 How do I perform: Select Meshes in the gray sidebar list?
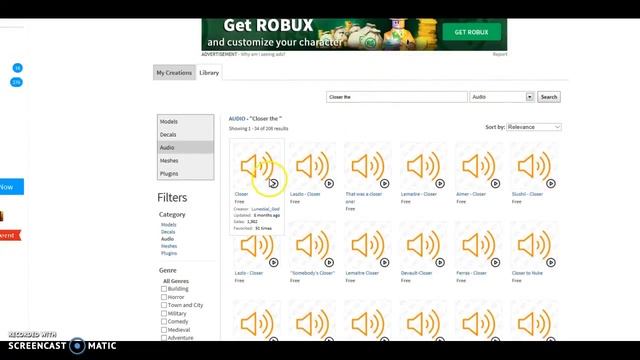(185, 160)
